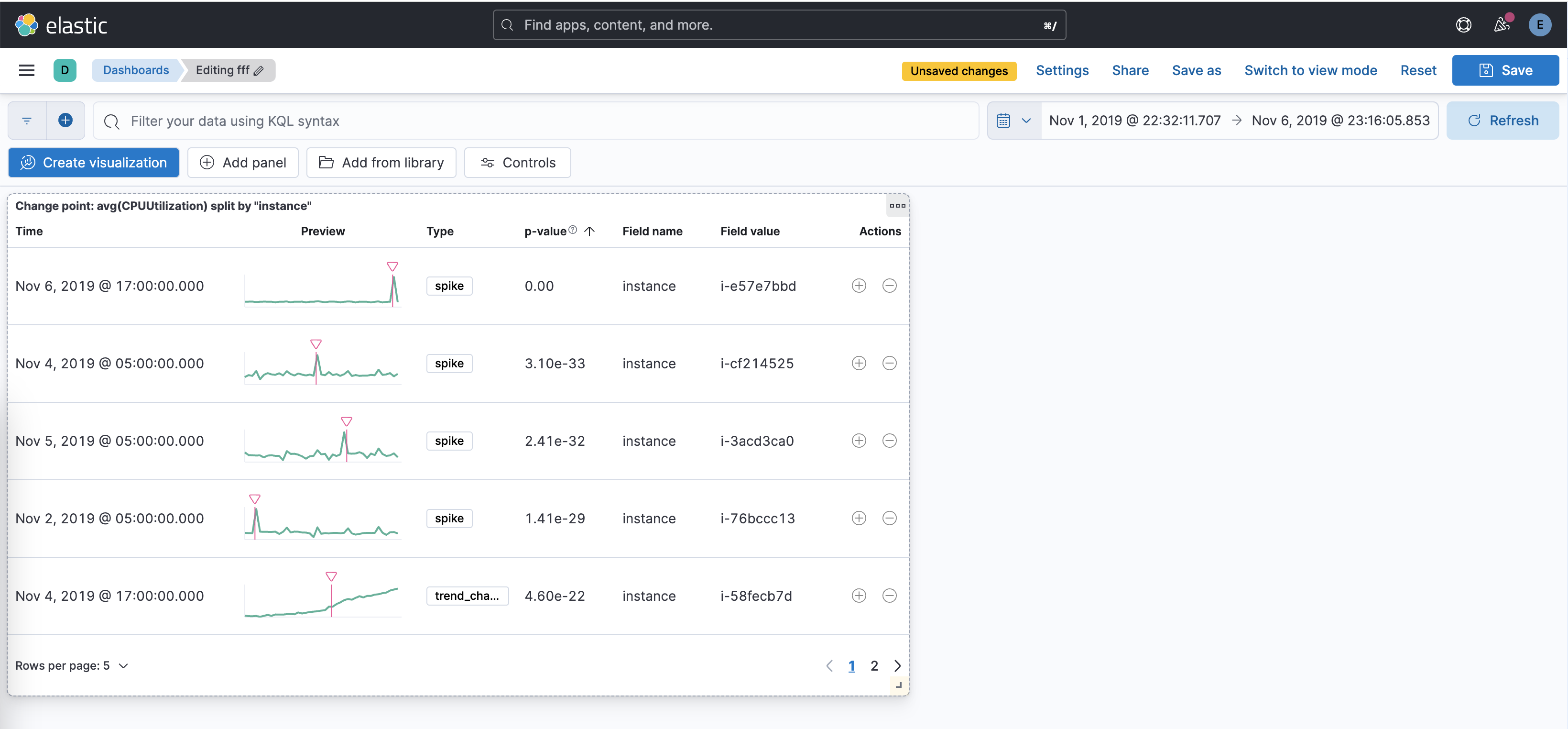Click the end date Nov 6, 2019
The image size is (1568, 729).
pos(1340,121)
